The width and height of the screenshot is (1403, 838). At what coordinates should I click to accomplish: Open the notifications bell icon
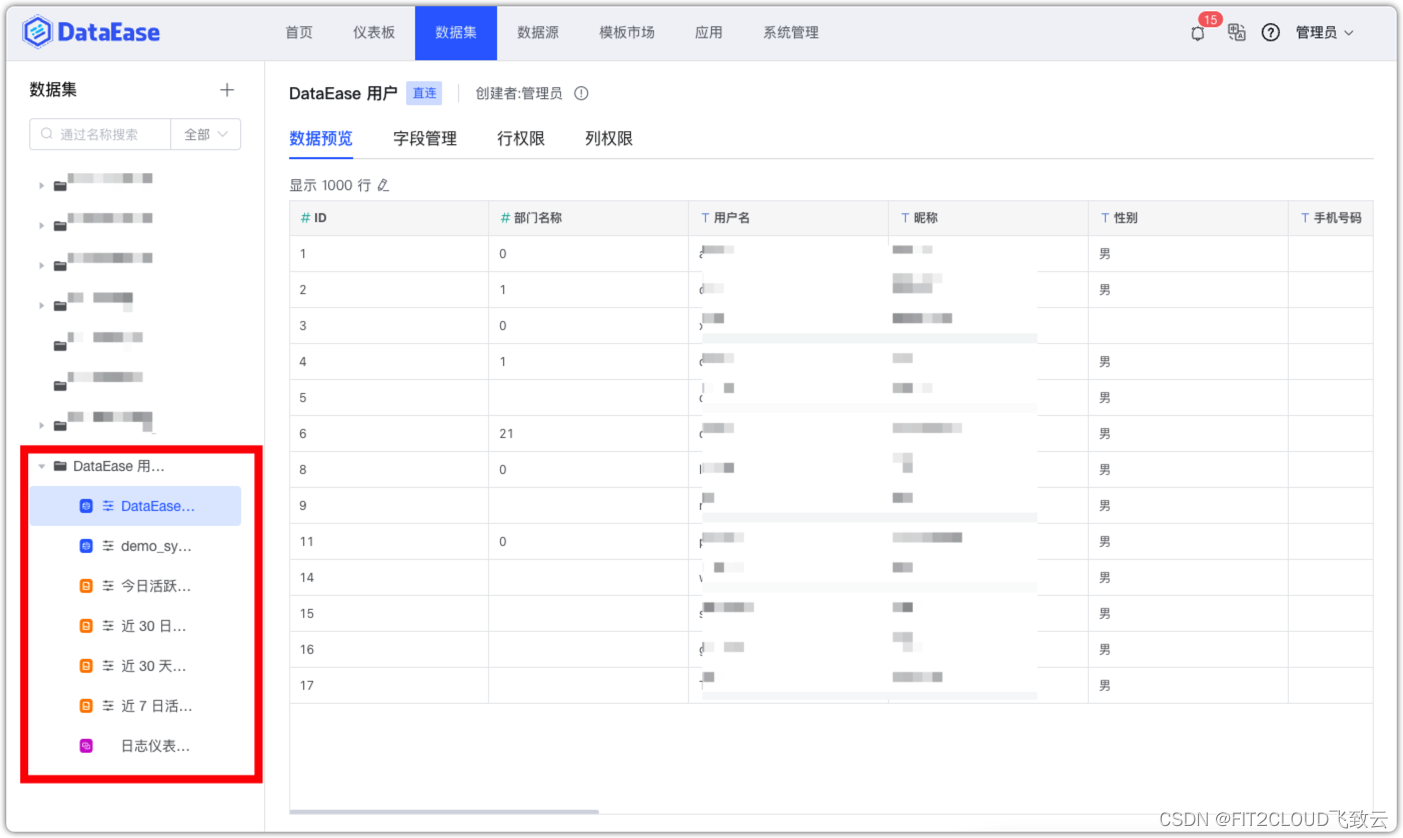point(1198,33)
